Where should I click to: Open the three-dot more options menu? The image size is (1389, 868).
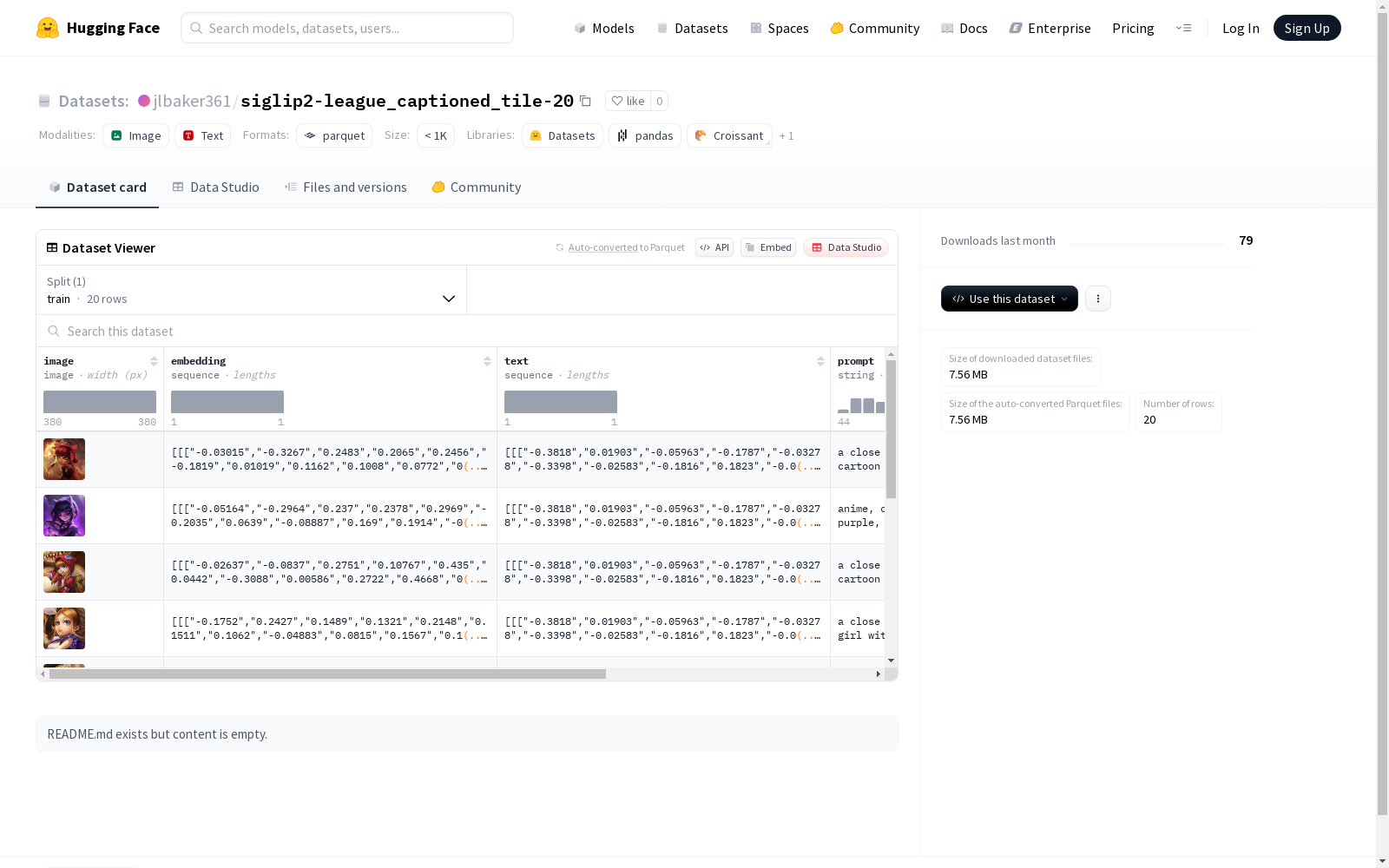coord(1098,299)
